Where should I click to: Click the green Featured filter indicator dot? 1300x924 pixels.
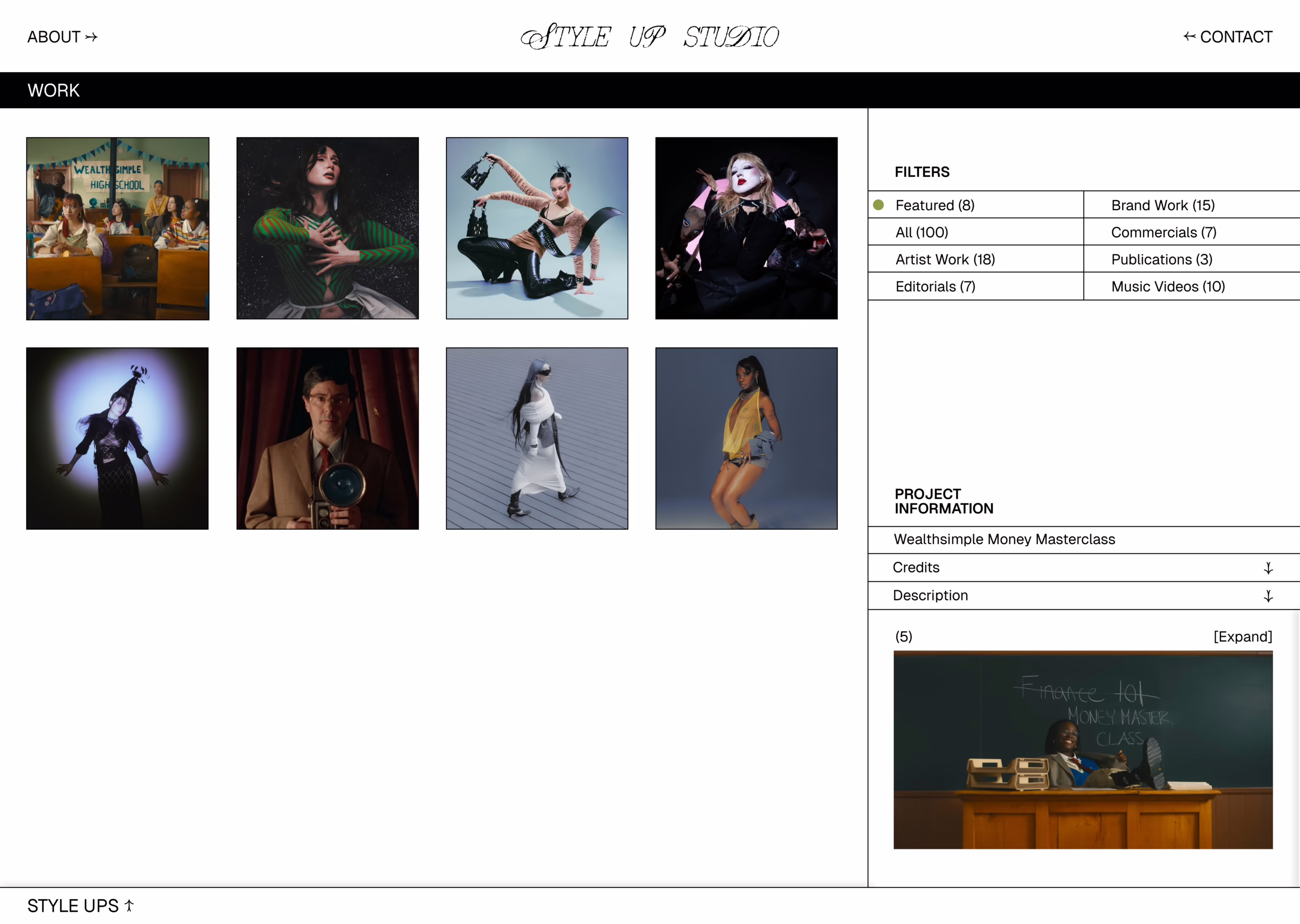(x=879, y=205)
